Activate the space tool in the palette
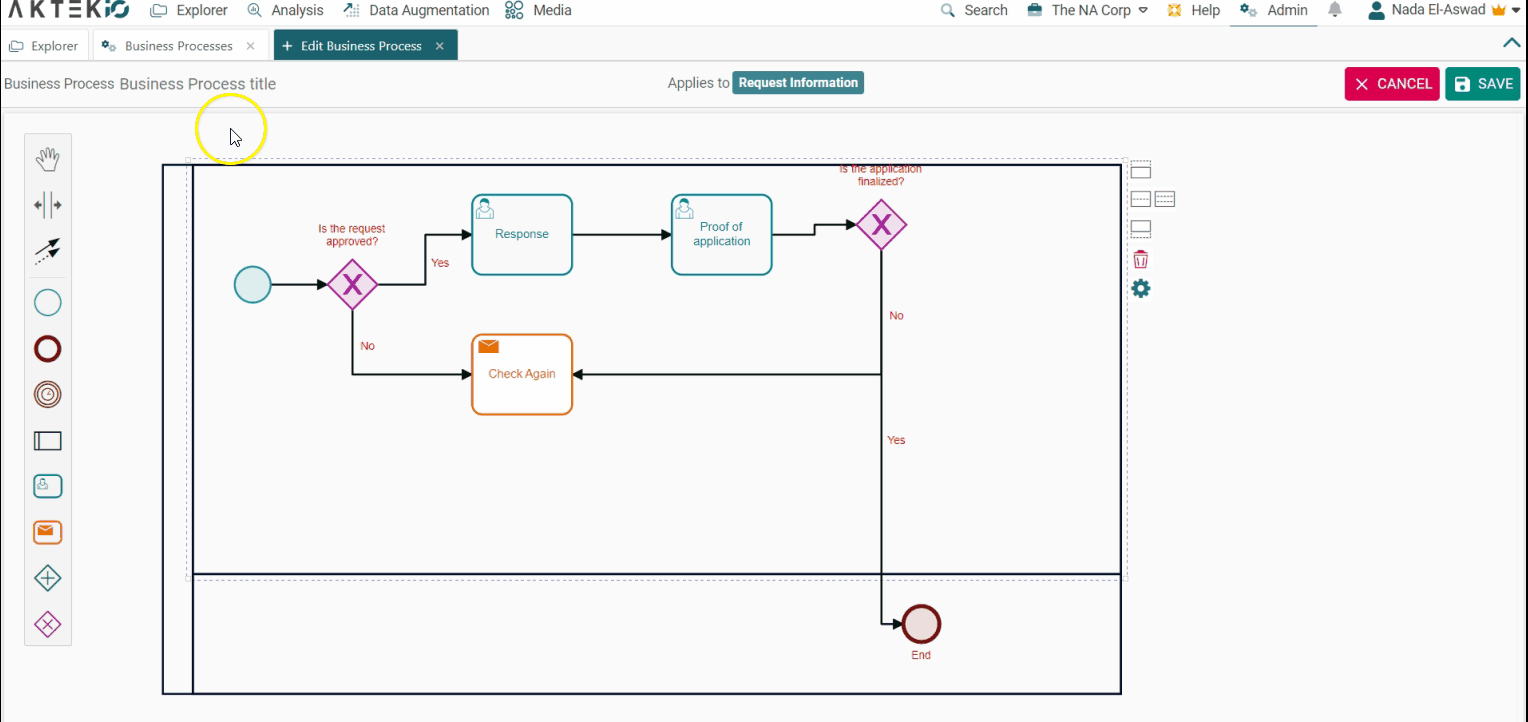The width and height of the screenshot is (1528, 722). coord(47,205)
